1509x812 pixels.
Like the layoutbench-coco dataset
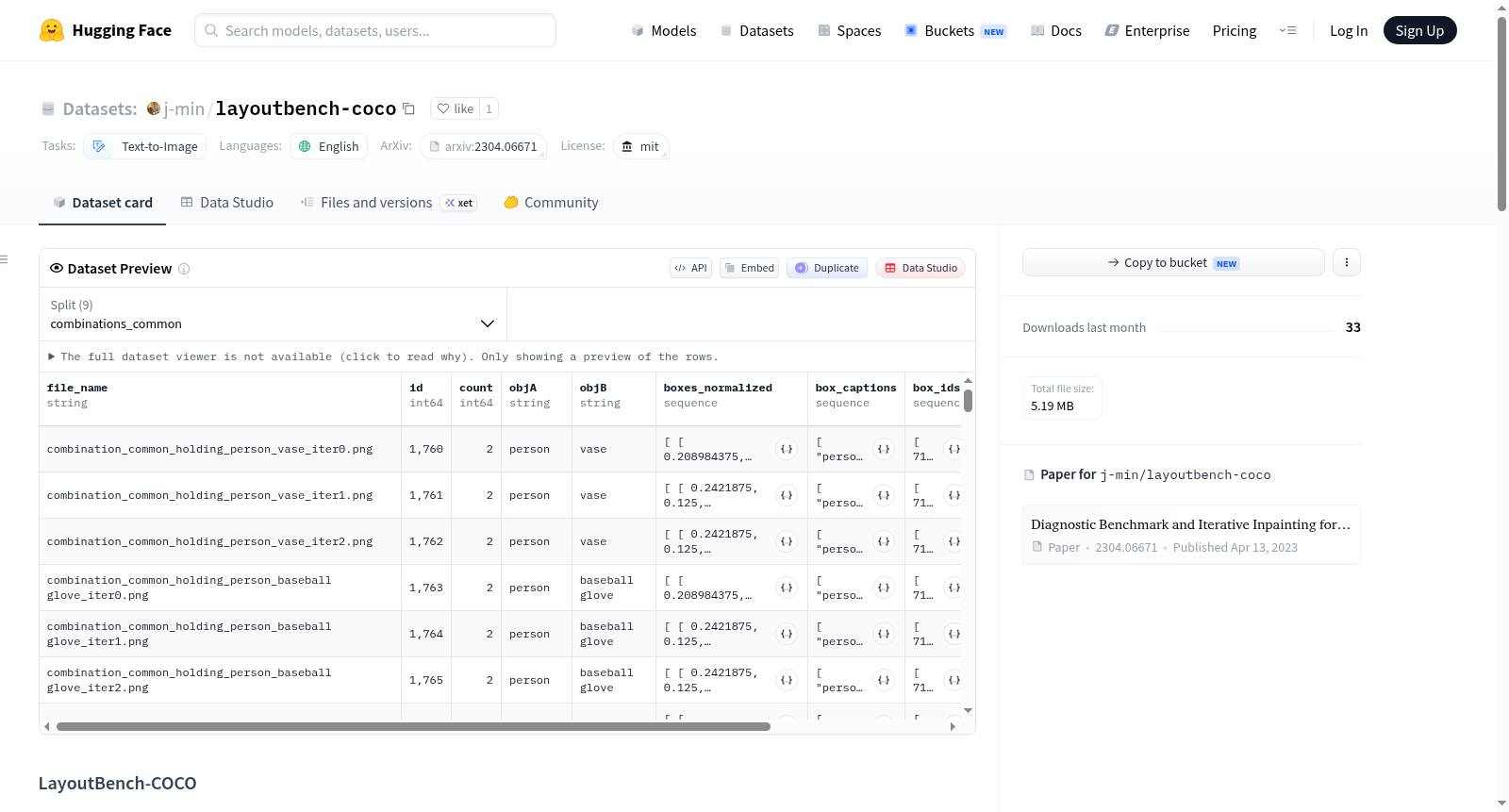pos(455,108)
